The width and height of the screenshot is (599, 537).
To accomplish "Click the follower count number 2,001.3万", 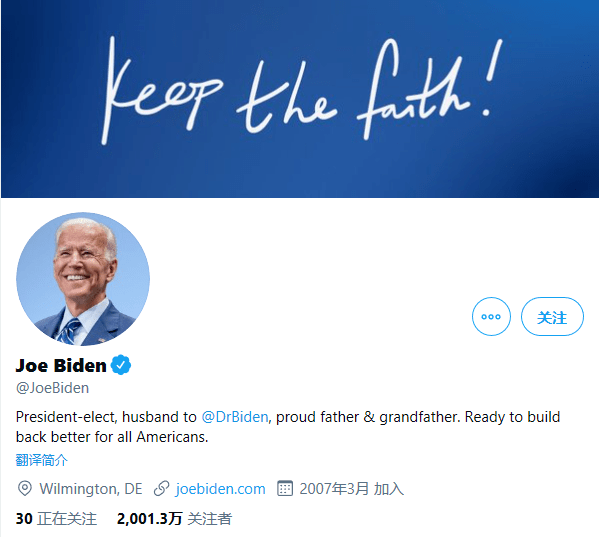I will point(149,519).
